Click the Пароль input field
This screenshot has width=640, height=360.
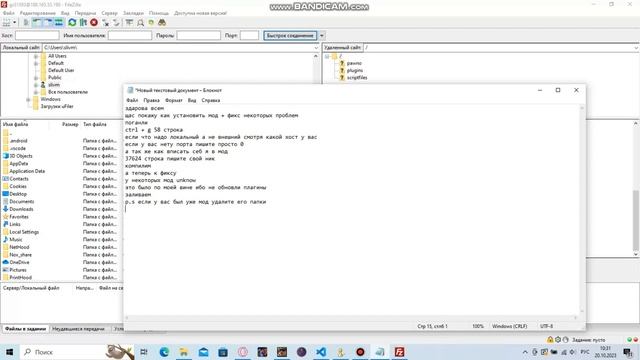click(x=198, y=36)
